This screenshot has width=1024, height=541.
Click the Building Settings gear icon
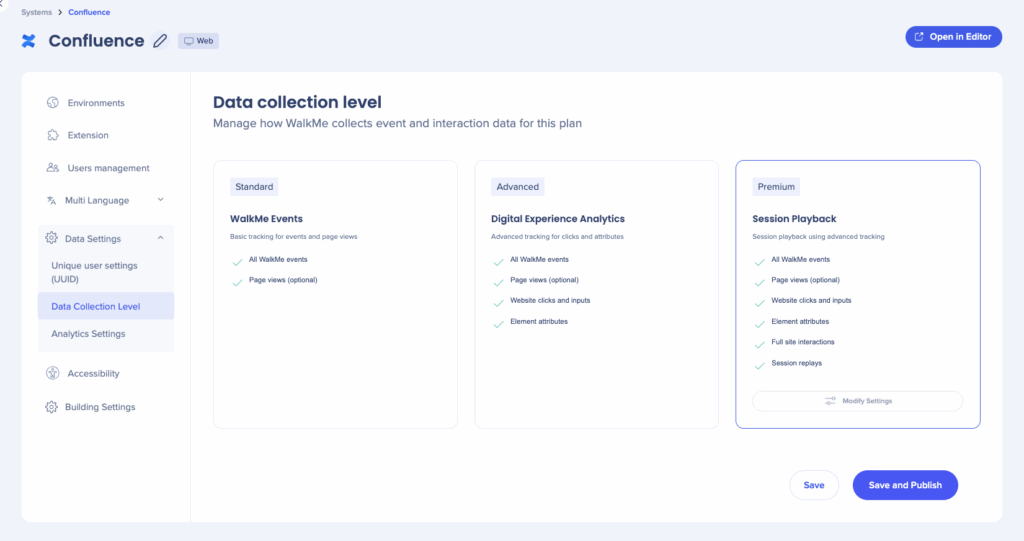[51, 407]
